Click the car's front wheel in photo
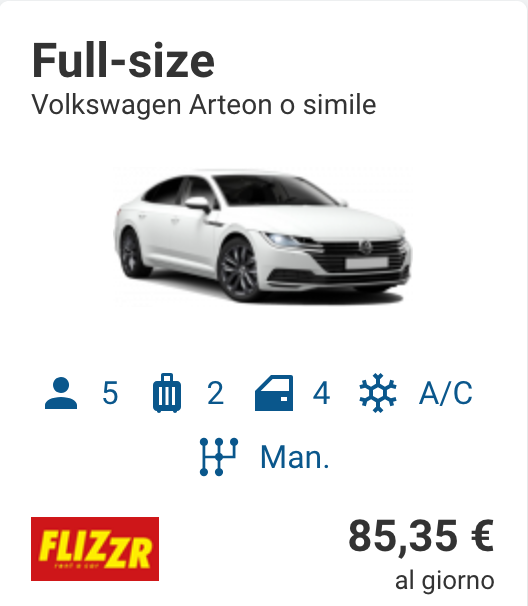This screenshot has width=528, height=606. (240, 269)
